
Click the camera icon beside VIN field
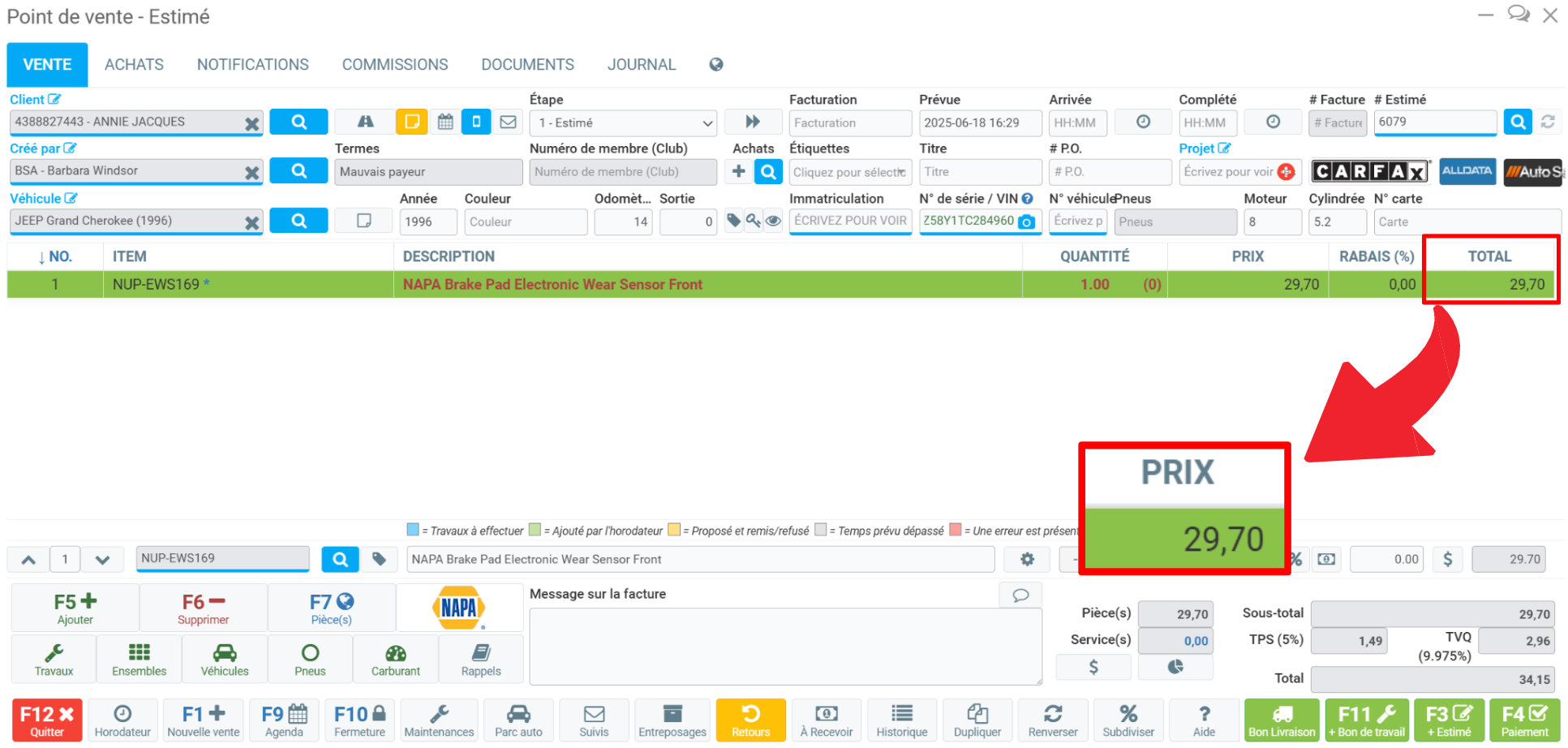[1027, 222]
